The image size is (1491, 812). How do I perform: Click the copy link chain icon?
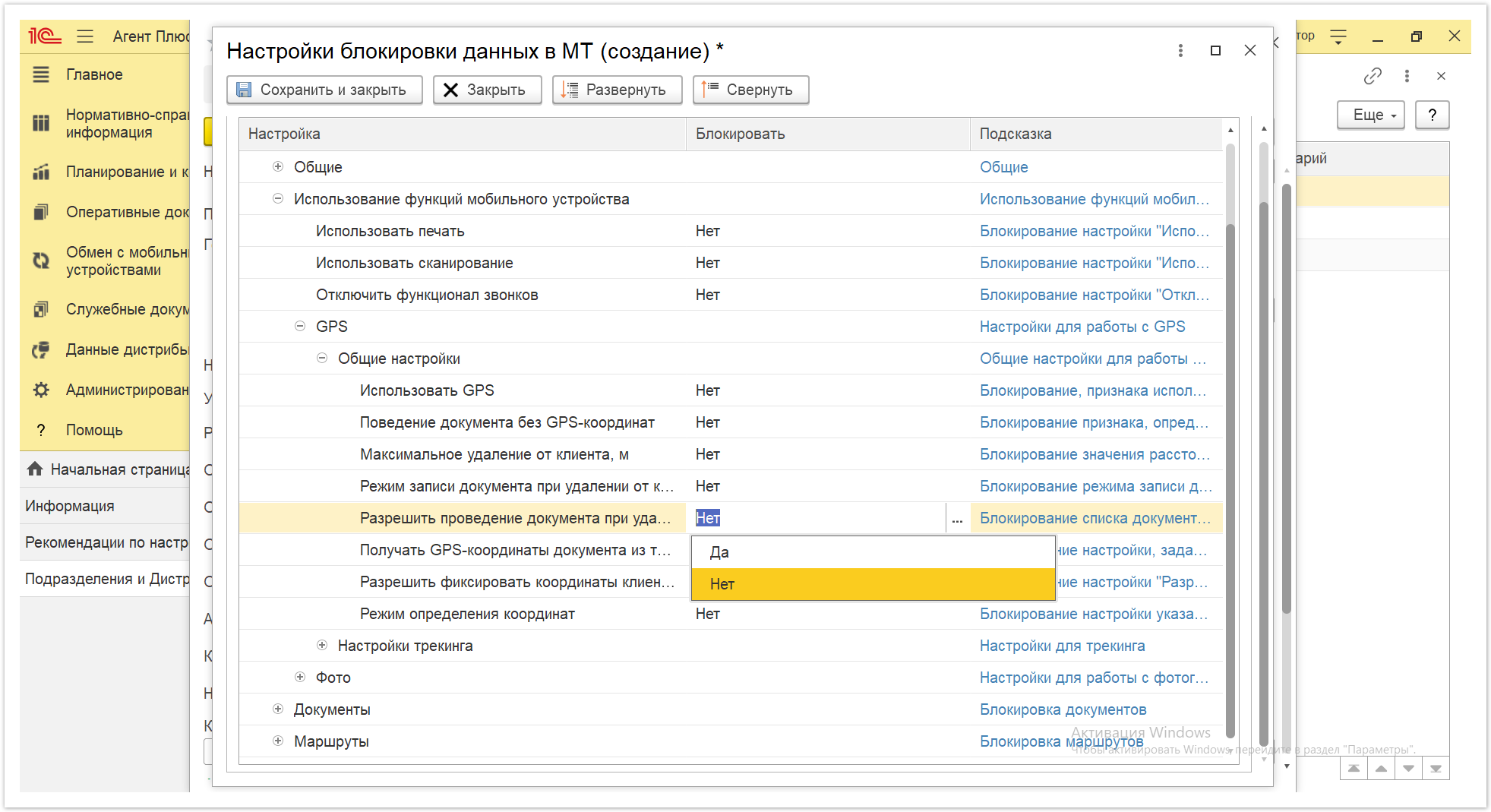(x=1373, y=76)
